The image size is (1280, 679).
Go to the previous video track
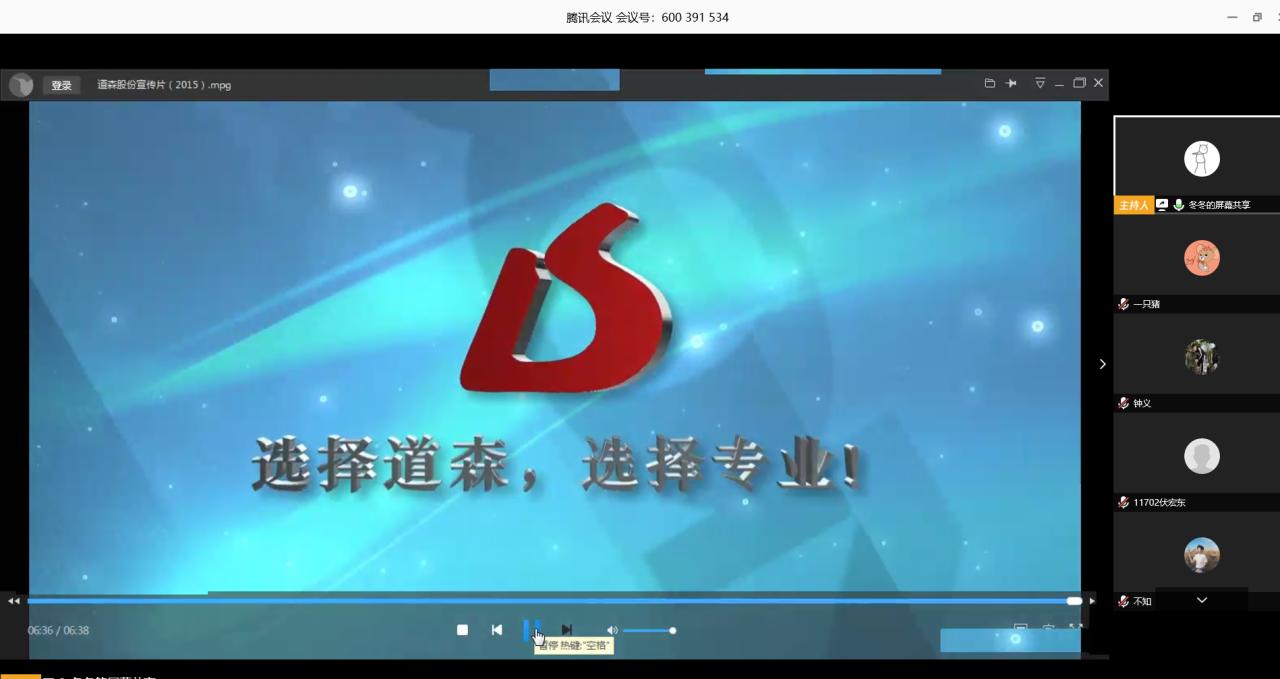pyautogui.click(x=497, y=630)
